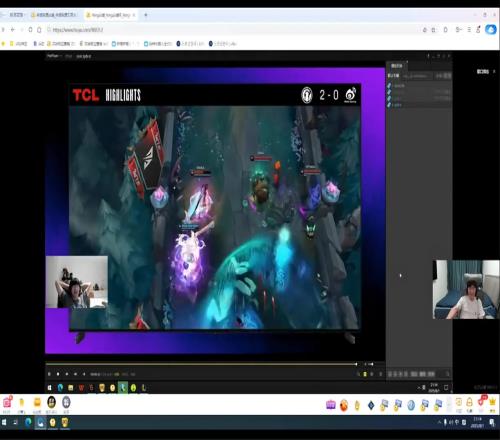Click the browser back arrow
This screenshot has width=500, height=440.
13,30
